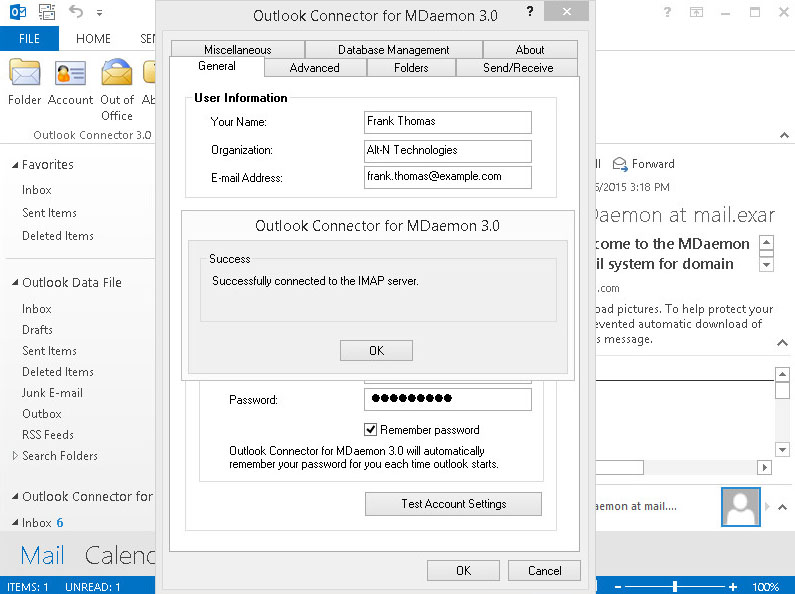795x594 pixels.
Task: Collapse the Outlook Data File group
Action: tap(14, 283)
